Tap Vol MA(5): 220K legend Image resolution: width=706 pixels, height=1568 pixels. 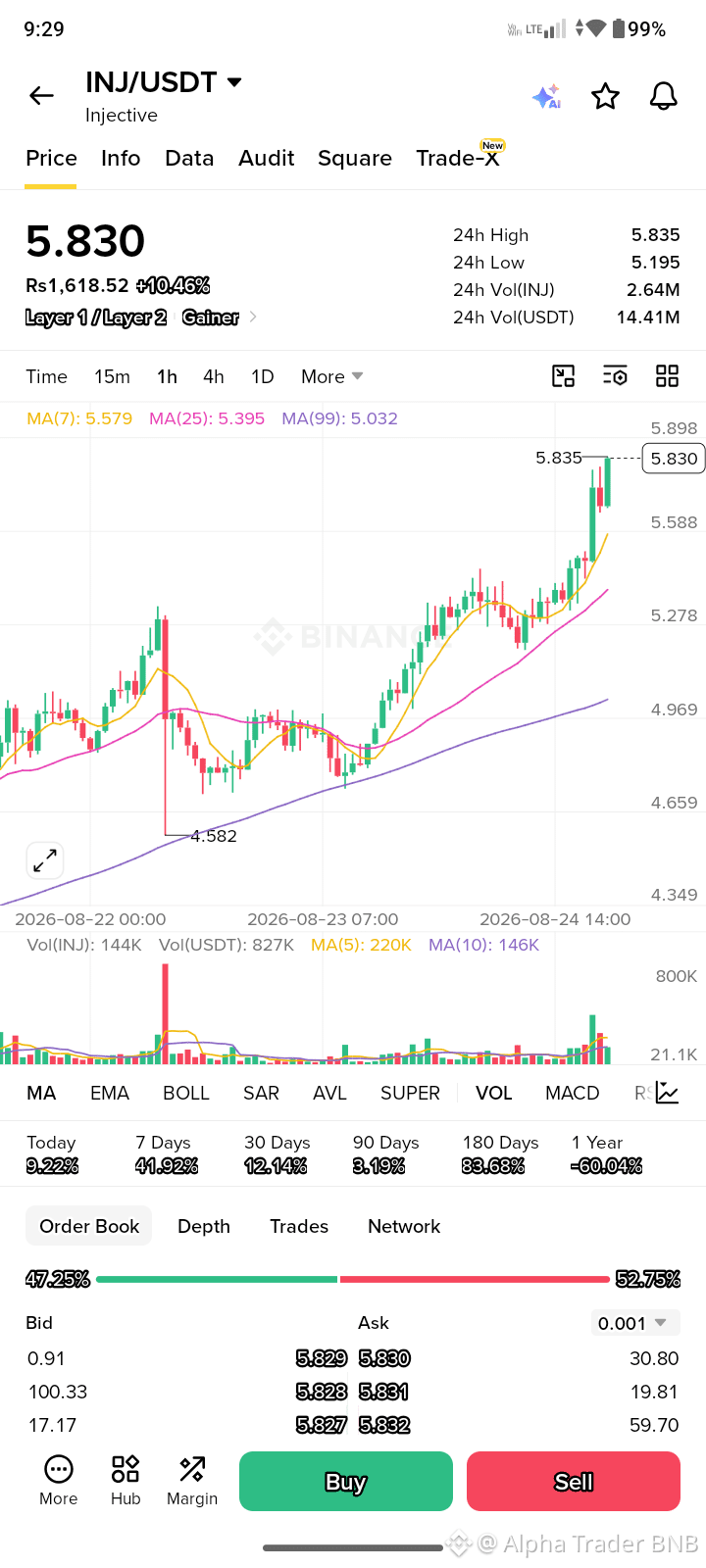[x=361, y=945]
